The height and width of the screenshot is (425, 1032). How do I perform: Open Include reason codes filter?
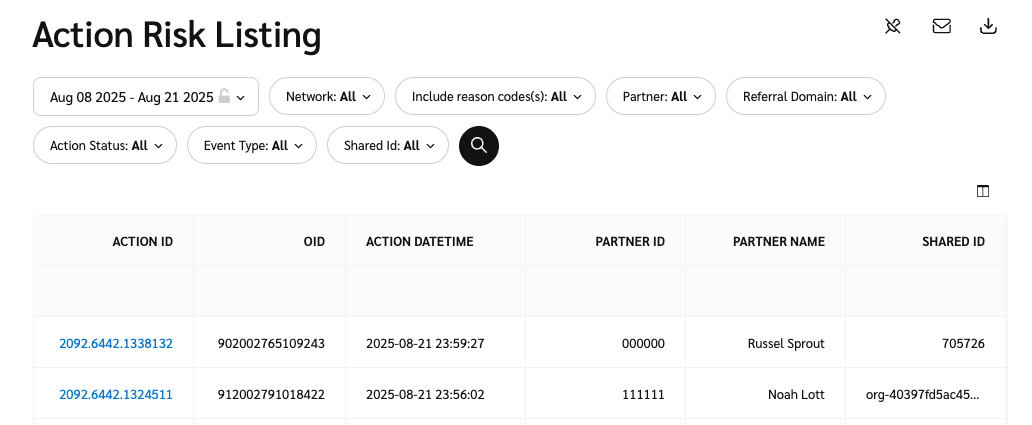point(495,97)
